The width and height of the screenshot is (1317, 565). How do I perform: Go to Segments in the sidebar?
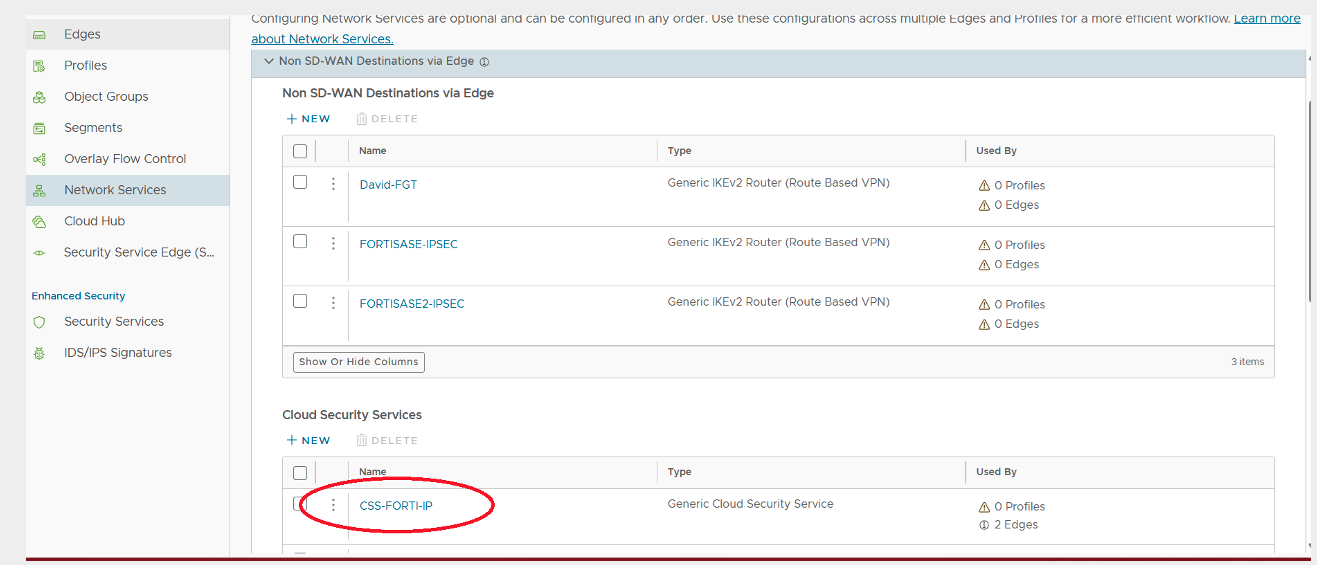(93, 128)
